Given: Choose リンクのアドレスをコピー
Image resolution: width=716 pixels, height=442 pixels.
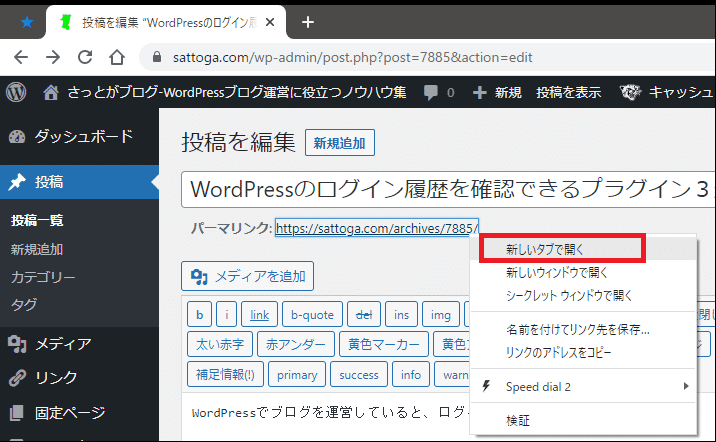Looking at the screenshot, I should coord(584,352).
